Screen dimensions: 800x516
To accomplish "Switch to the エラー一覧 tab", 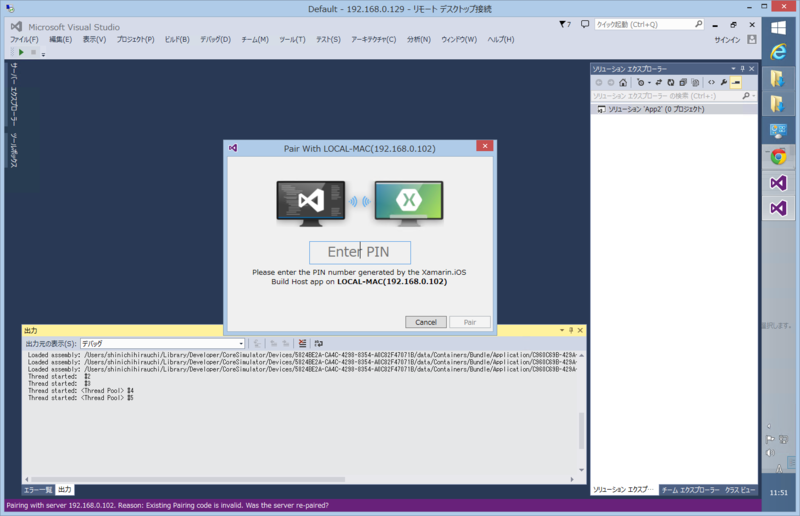I will [38, 490].
